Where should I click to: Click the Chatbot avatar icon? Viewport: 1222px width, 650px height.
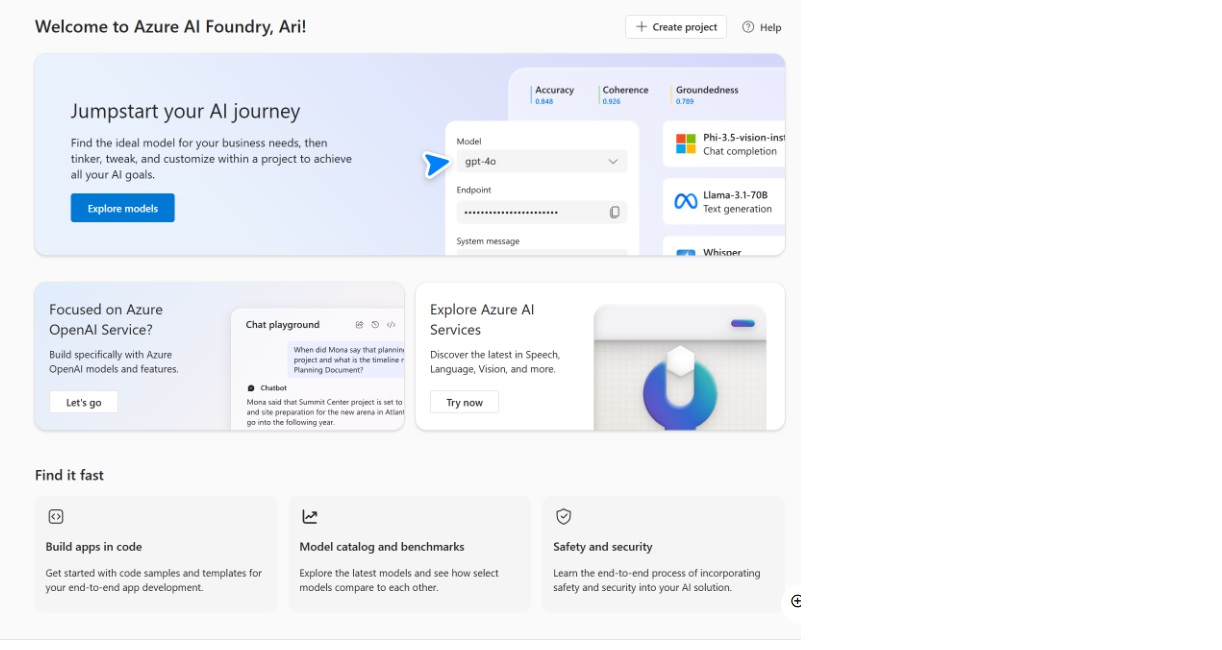251,388
